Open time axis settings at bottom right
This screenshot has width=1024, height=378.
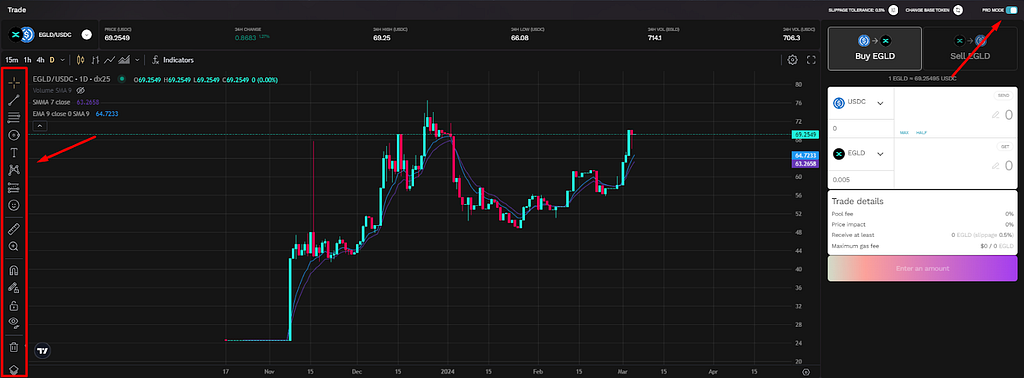click(x=806, y=371)
